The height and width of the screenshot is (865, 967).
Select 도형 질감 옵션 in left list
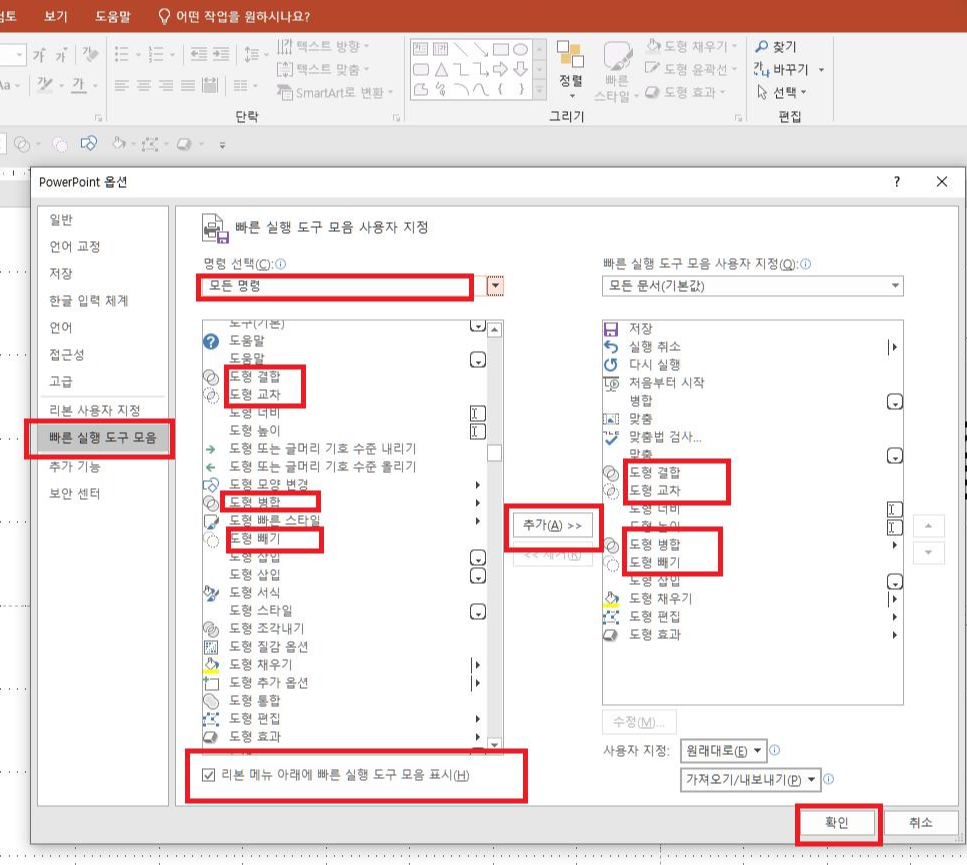point(344,646)
